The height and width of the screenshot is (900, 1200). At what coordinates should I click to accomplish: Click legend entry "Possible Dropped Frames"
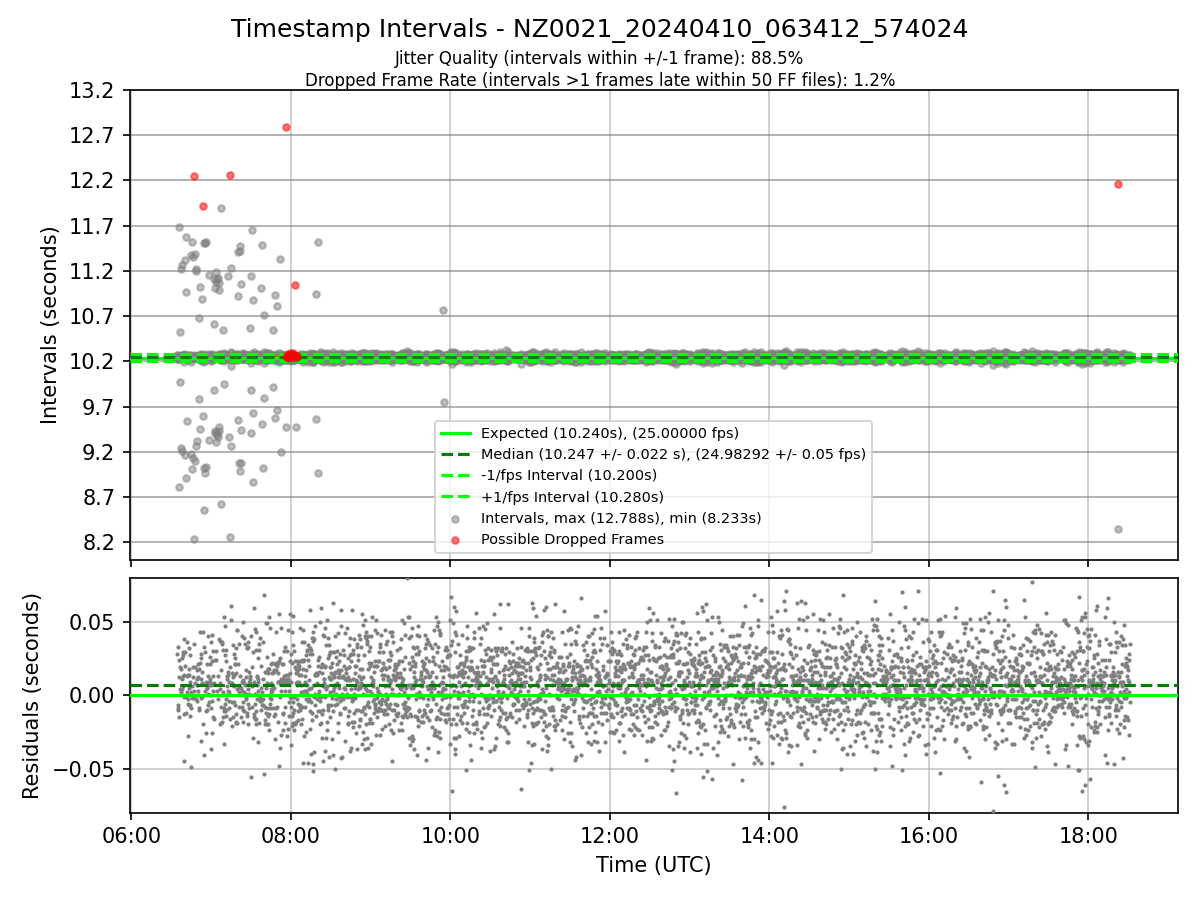coord(572,539)
